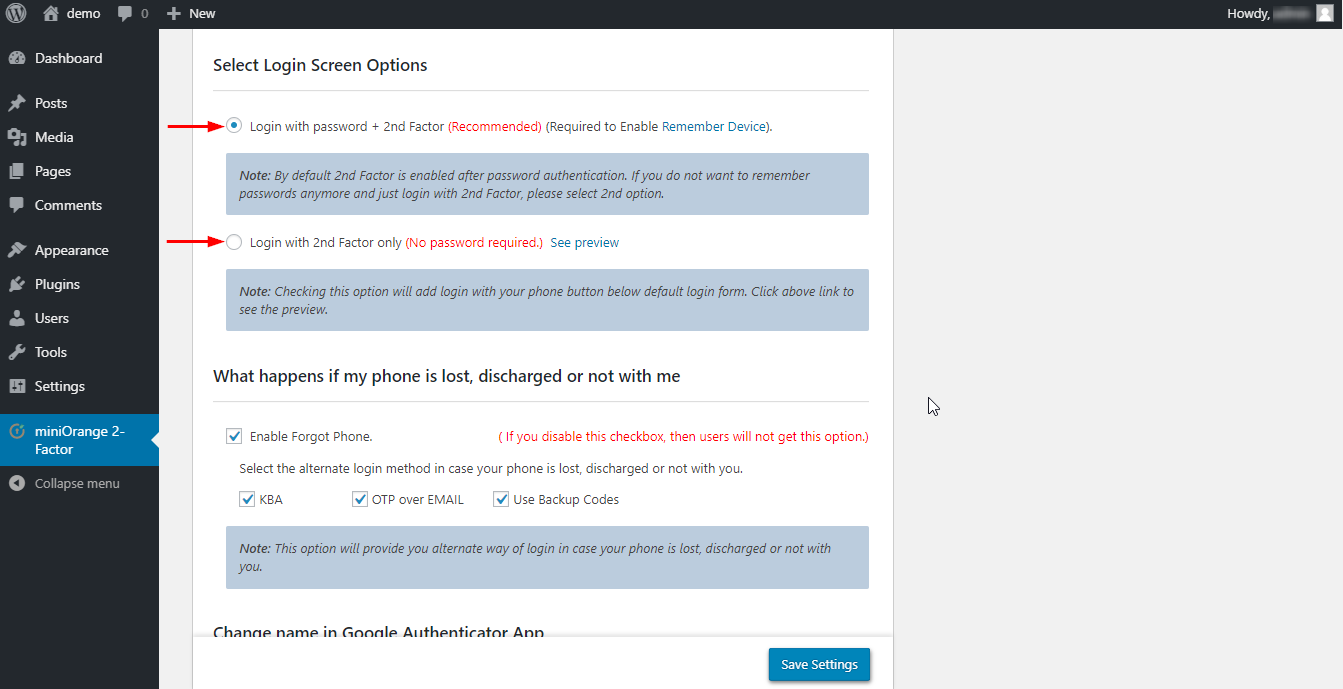Image resolution: width=1343 pixels, height=689 pixels.
Task: Open the See preview link
Action: (585, 243)
